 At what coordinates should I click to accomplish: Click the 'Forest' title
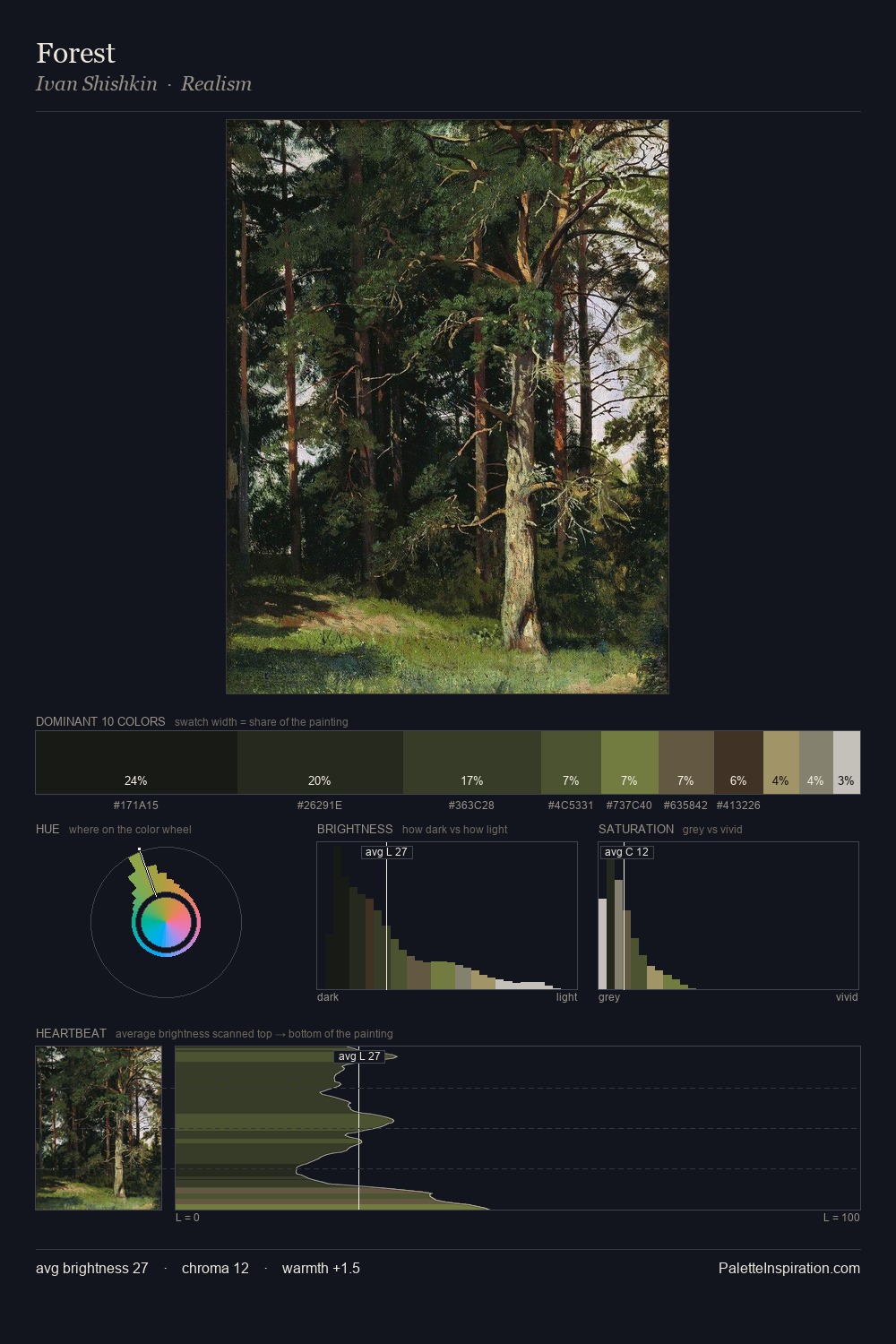(x=75, y=53)
